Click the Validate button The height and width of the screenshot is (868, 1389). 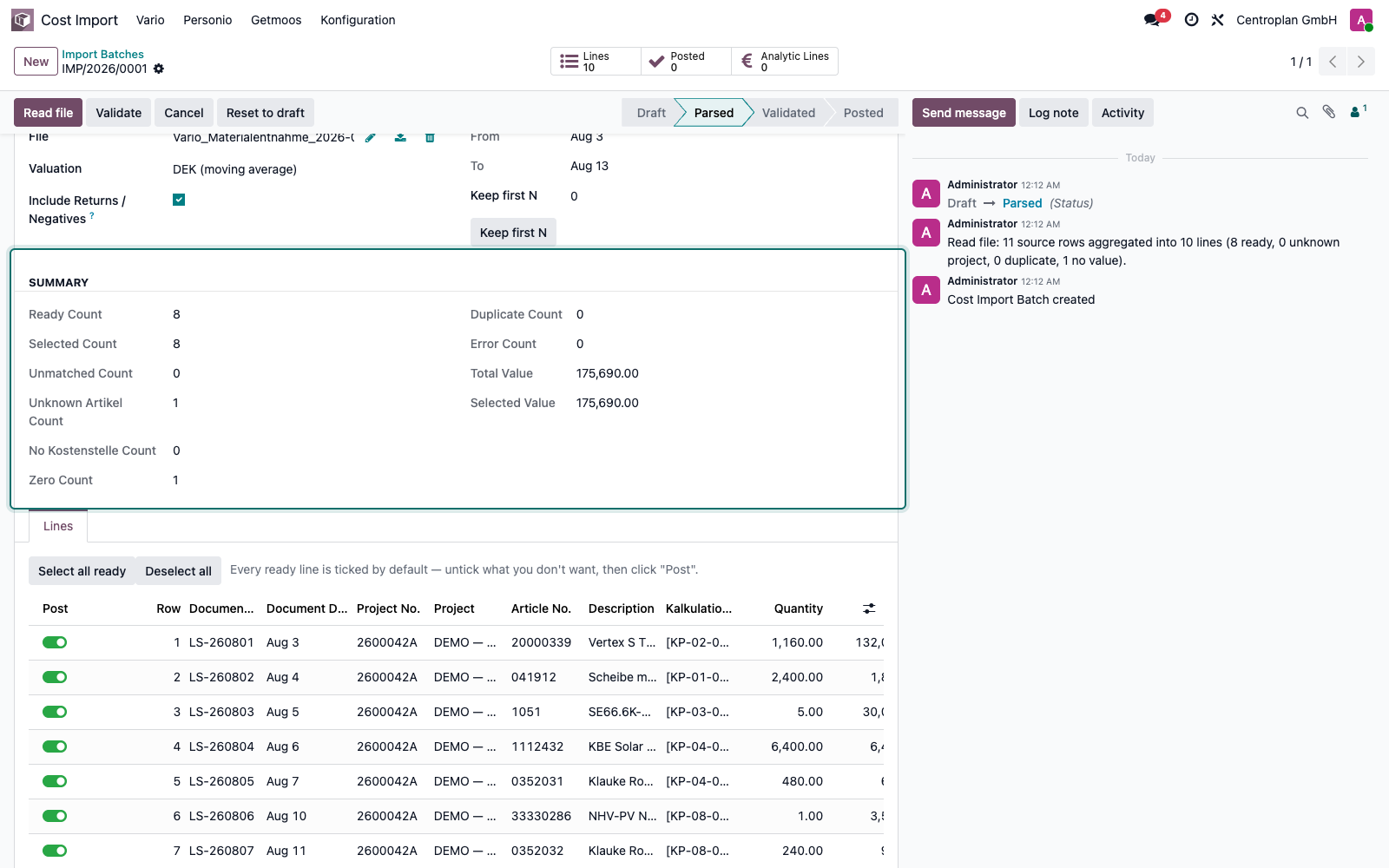coord(119,113)
